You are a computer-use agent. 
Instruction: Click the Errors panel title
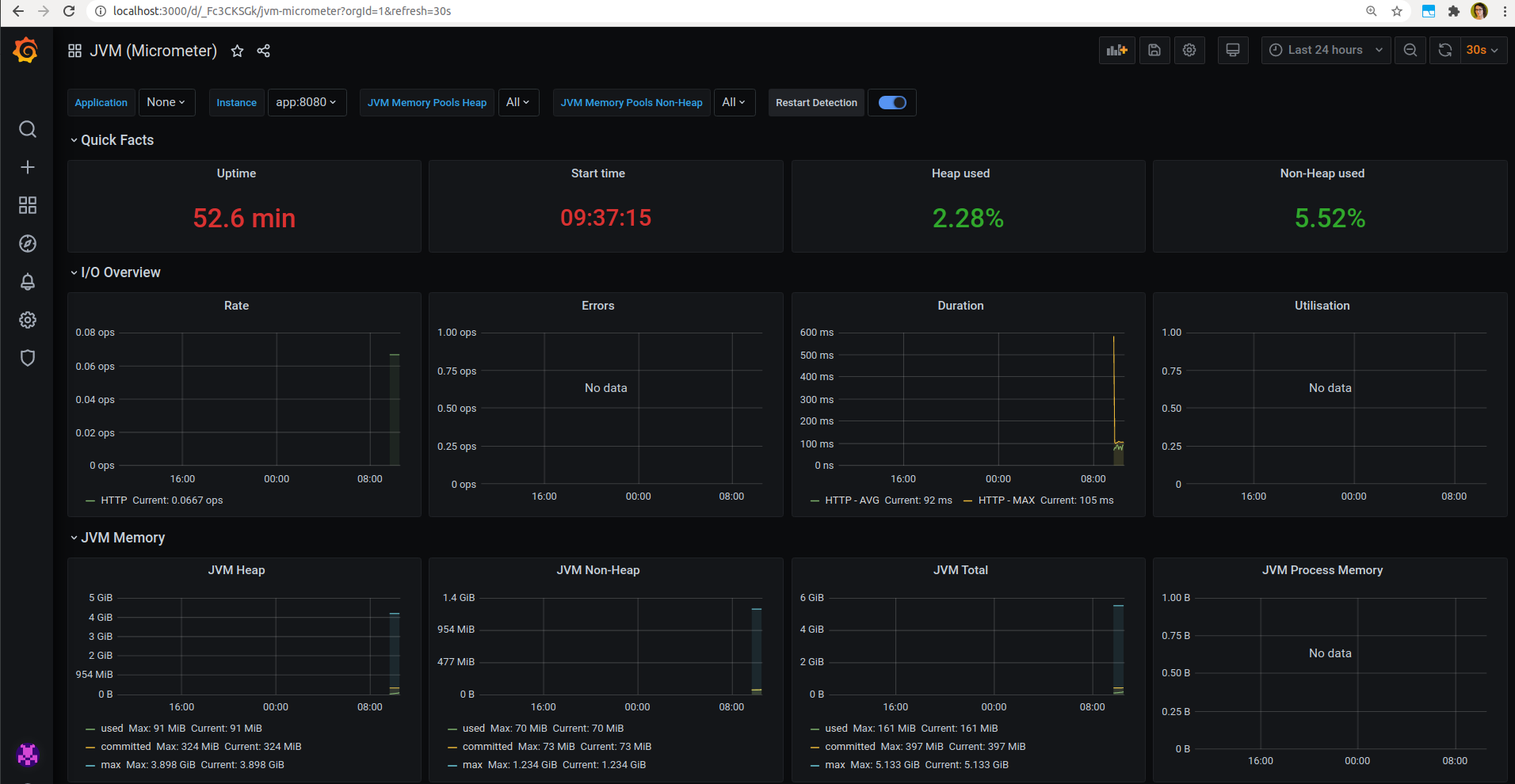[598, 306]
